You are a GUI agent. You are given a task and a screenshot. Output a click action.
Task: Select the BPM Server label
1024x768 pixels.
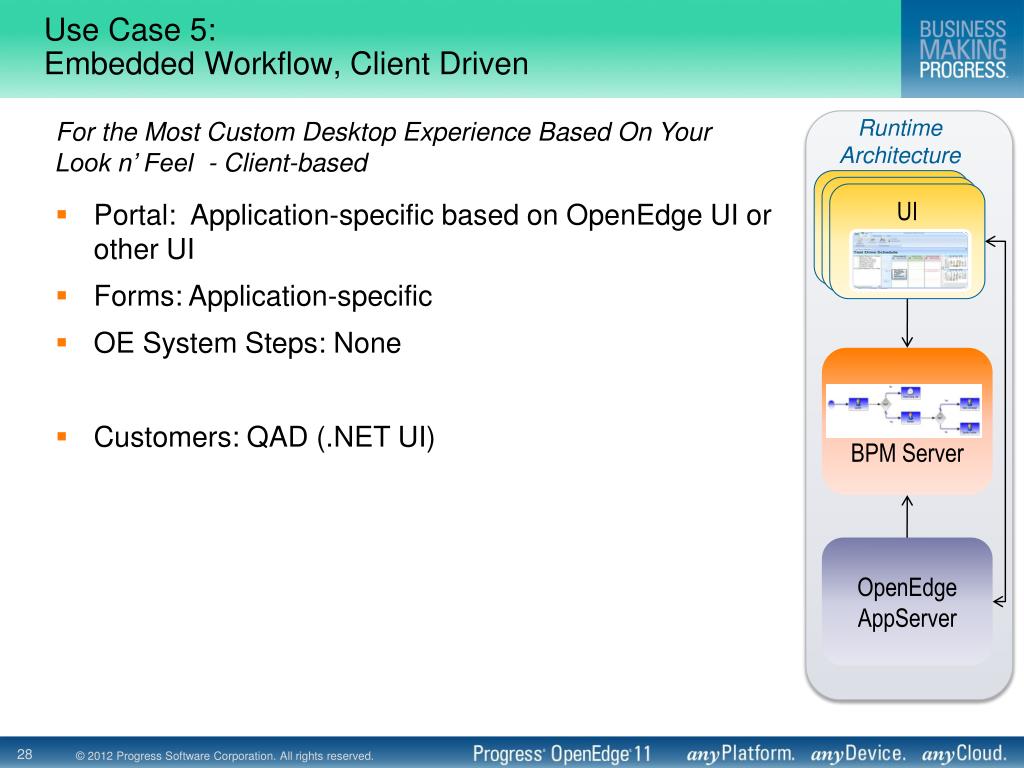click(906, 453)
